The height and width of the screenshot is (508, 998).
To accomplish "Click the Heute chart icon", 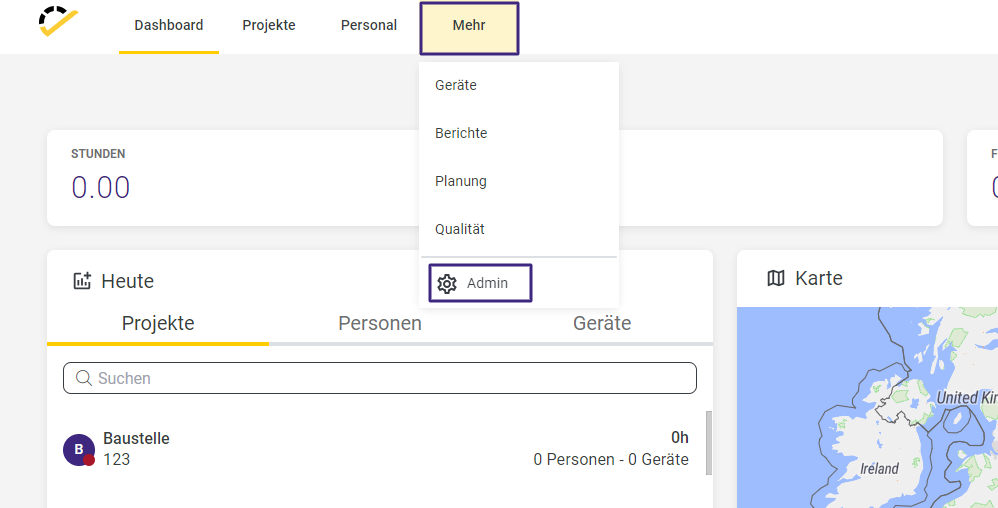I will [83, 281].
